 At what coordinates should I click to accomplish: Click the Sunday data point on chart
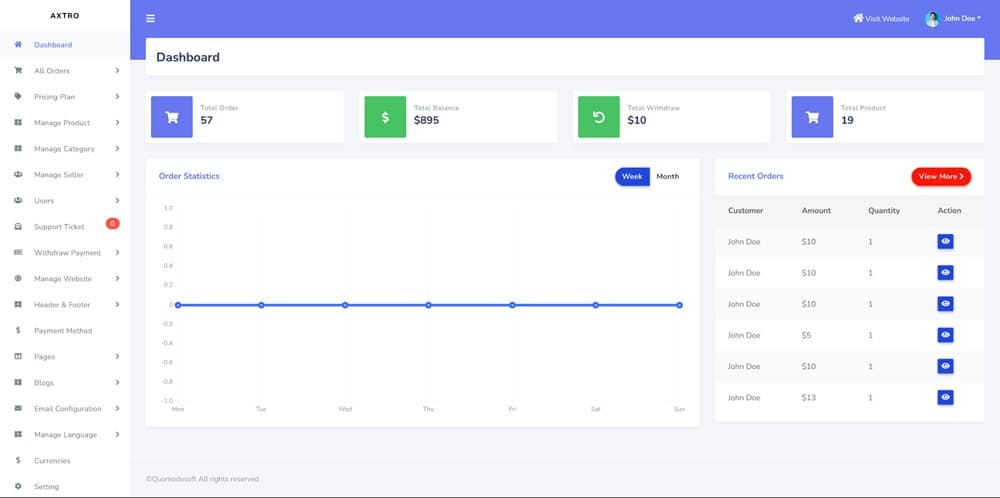click(x=679, y=305)
